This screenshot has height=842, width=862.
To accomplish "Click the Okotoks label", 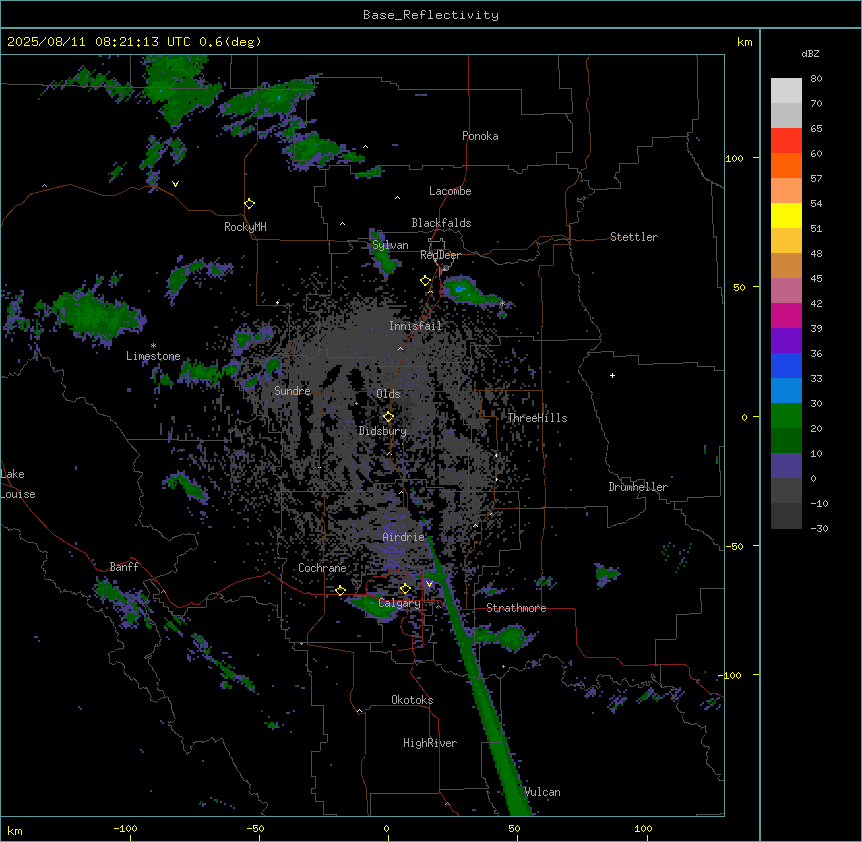I will pos(412,700).
